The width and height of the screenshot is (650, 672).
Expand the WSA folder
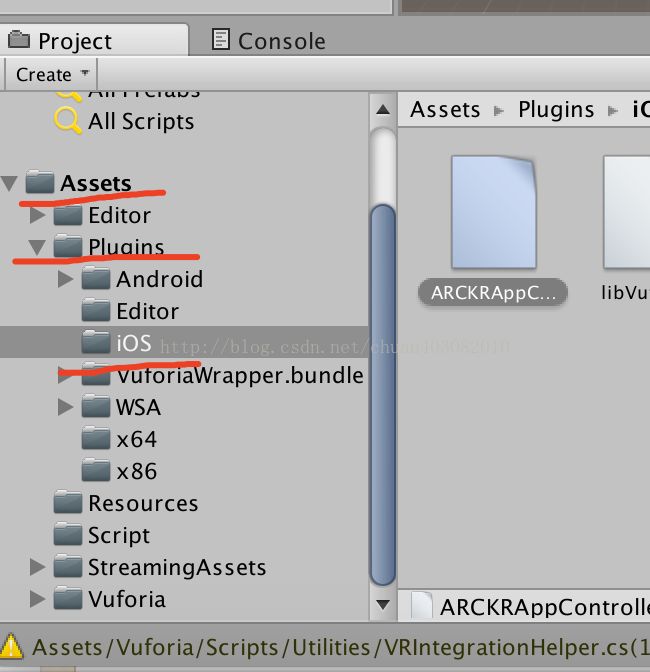pos(66,407)
